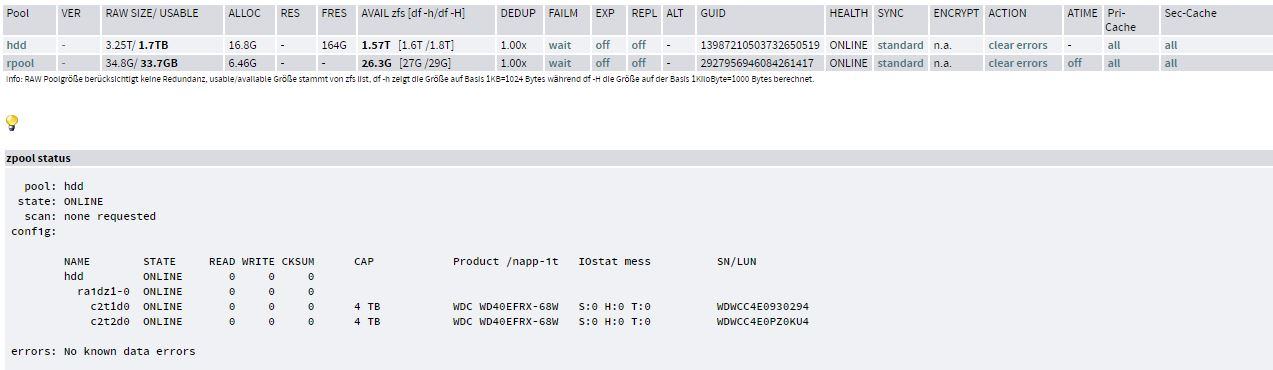
Task: Click FRES value '164G'
Action: (333, 45)
